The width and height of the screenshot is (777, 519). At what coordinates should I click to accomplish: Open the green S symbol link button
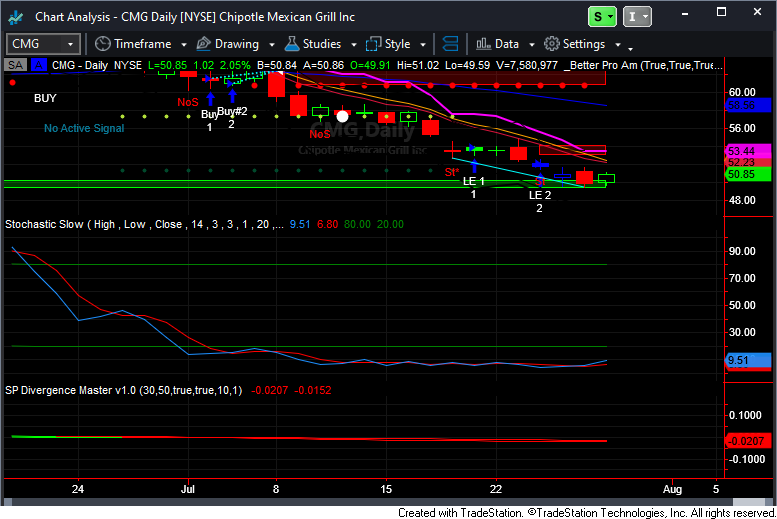(x=602, y=17)
